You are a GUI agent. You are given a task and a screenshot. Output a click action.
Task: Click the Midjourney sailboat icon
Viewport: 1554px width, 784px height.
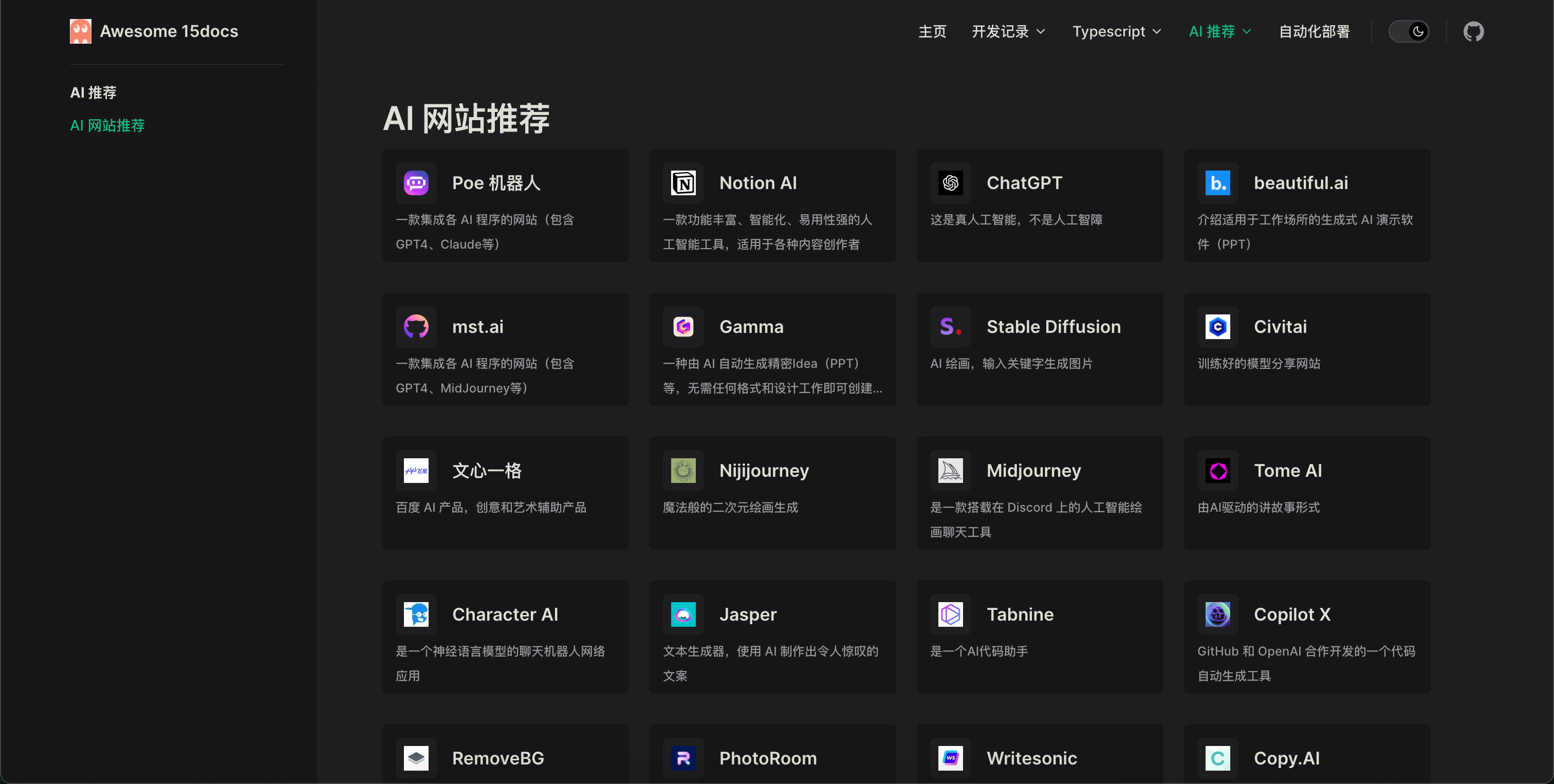click(950, 471)
